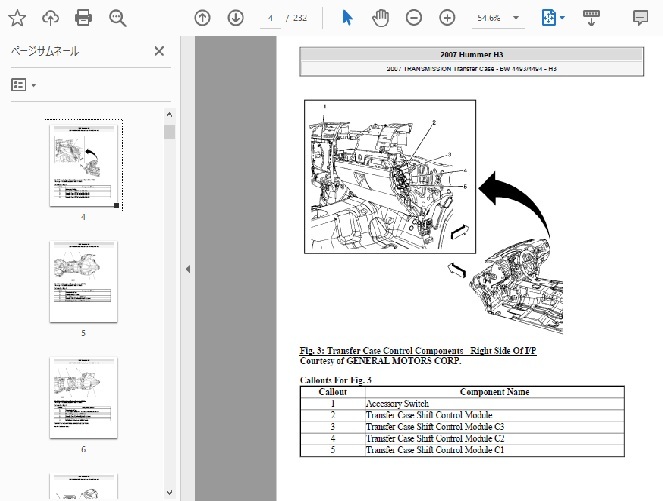This screenshot has width=663, height=501.
Task: Click the cloud upload icon
Action: [50, 18]
